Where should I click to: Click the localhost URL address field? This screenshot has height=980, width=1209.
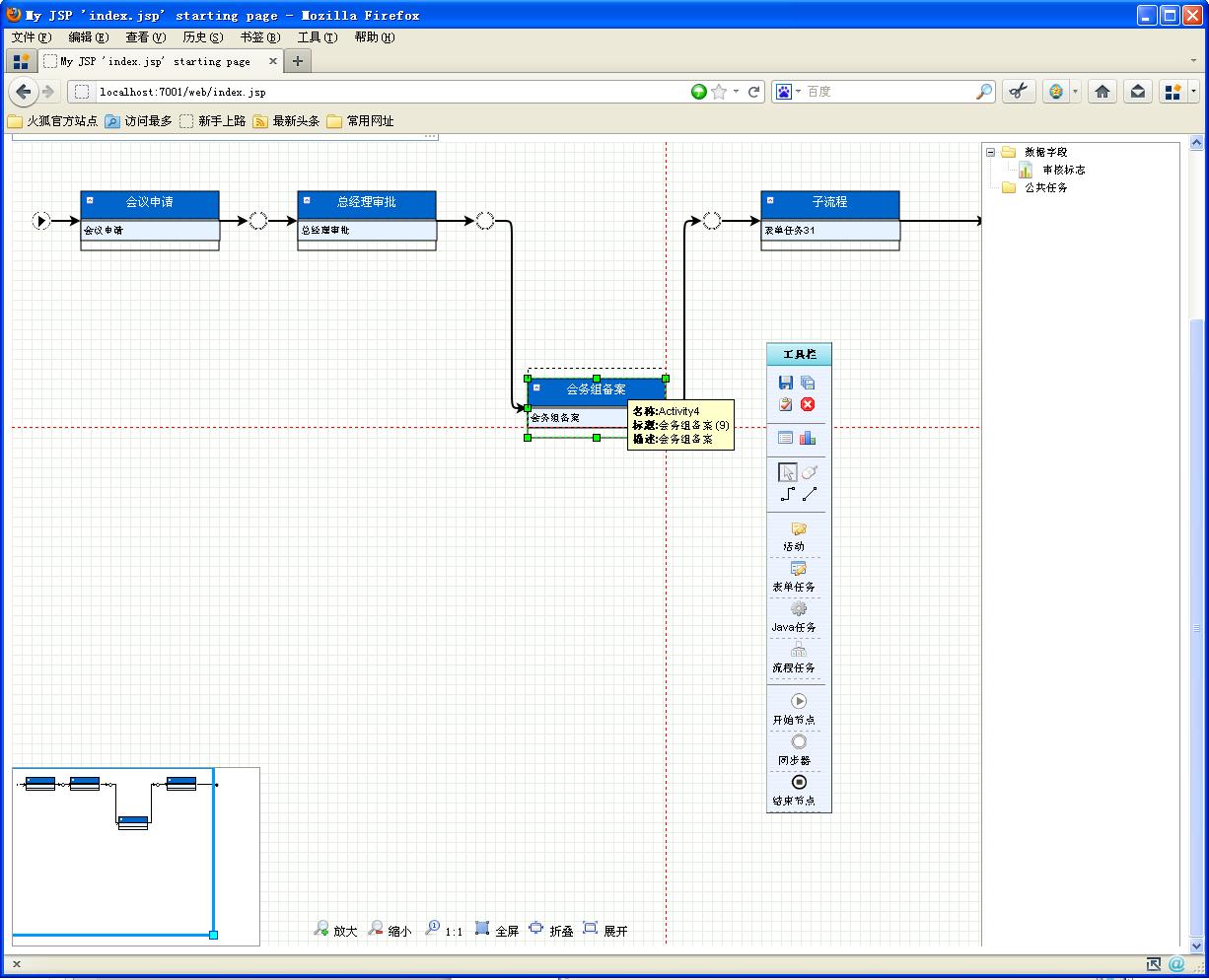[x=385, y=92]
